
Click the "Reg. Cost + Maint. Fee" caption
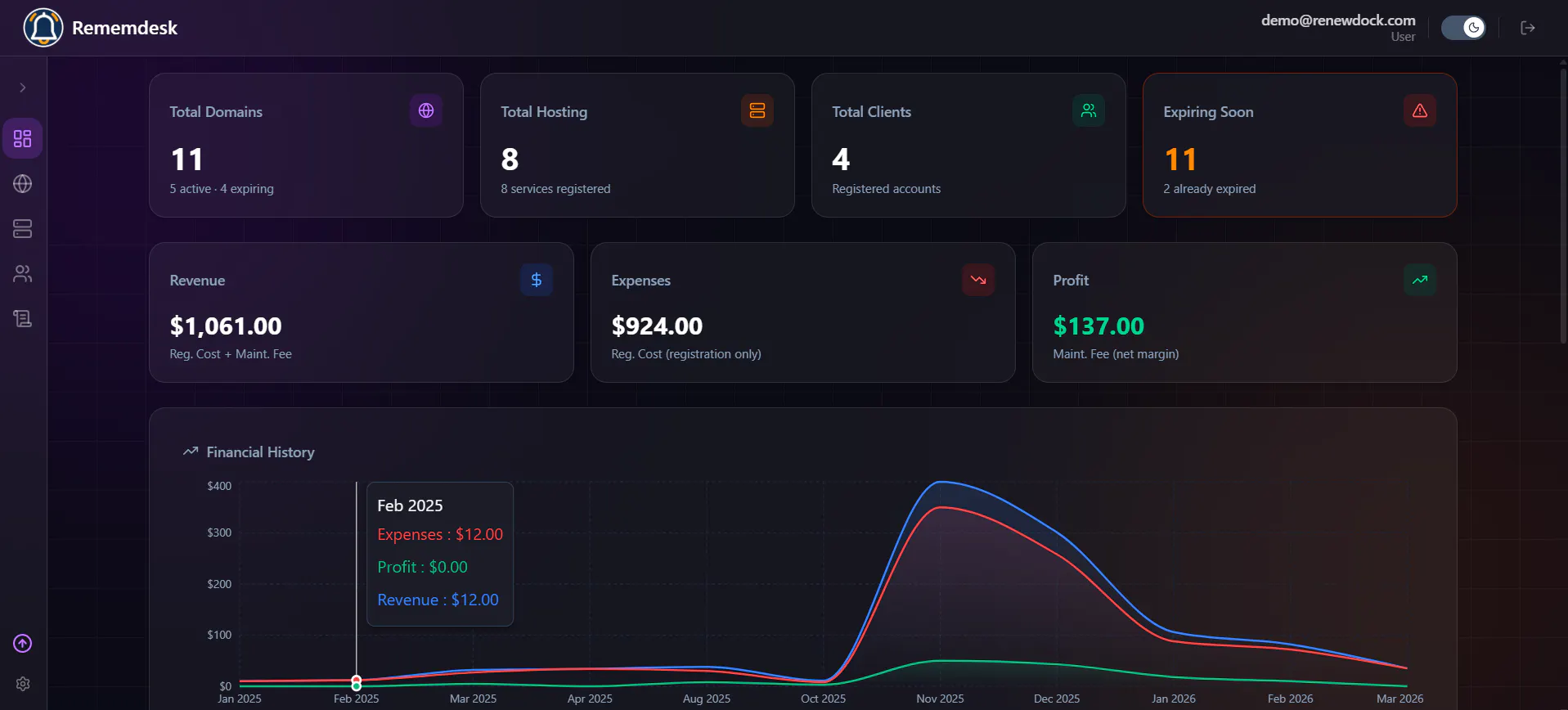click(231, 354)
